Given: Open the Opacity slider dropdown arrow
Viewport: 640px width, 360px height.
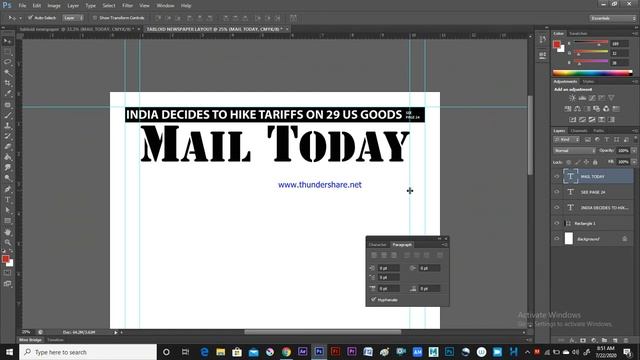Looking at the screenshot, I should [634, 151].
